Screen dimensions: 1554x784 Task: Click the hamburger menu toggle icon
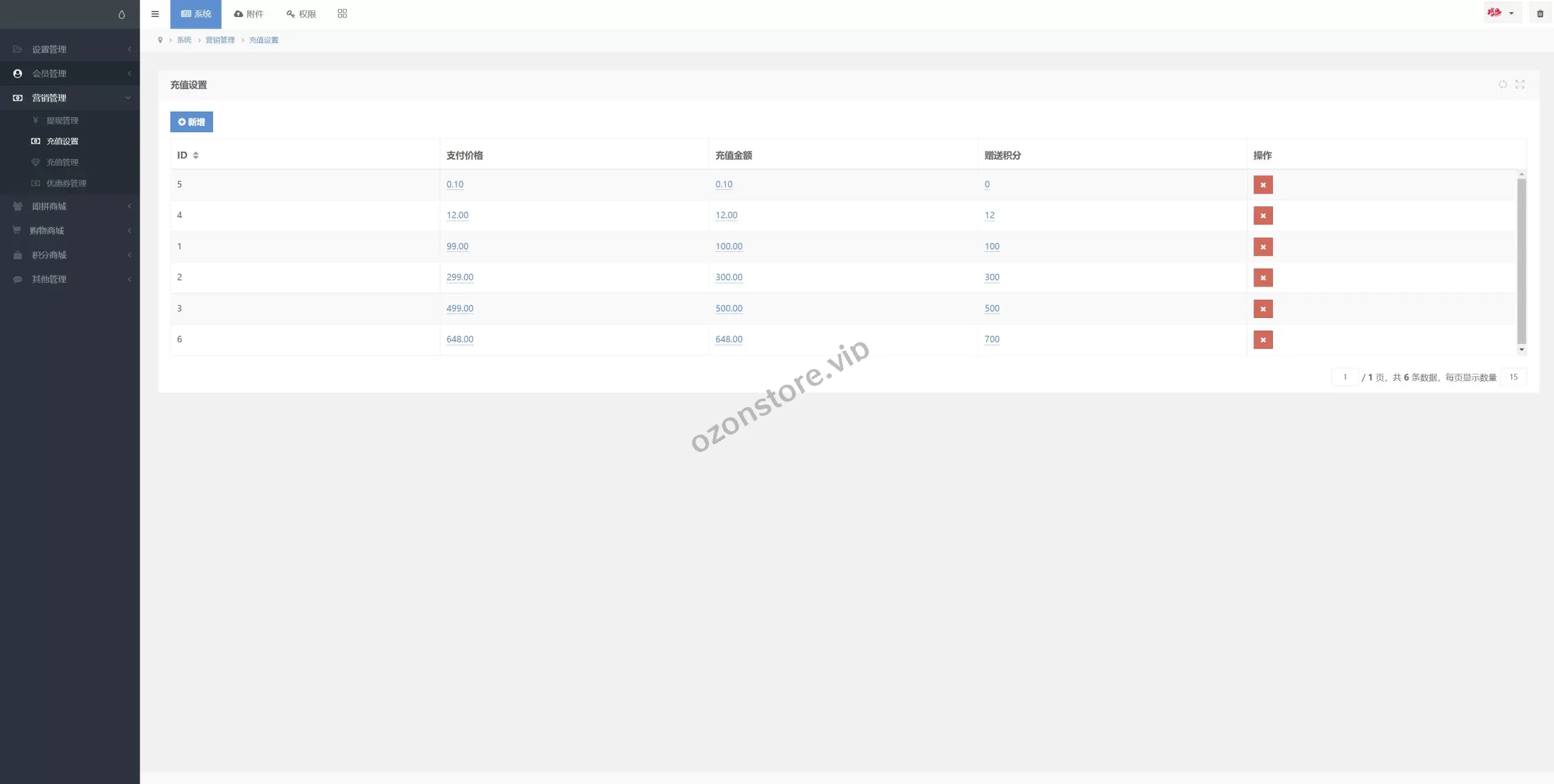tap(155, 14)
